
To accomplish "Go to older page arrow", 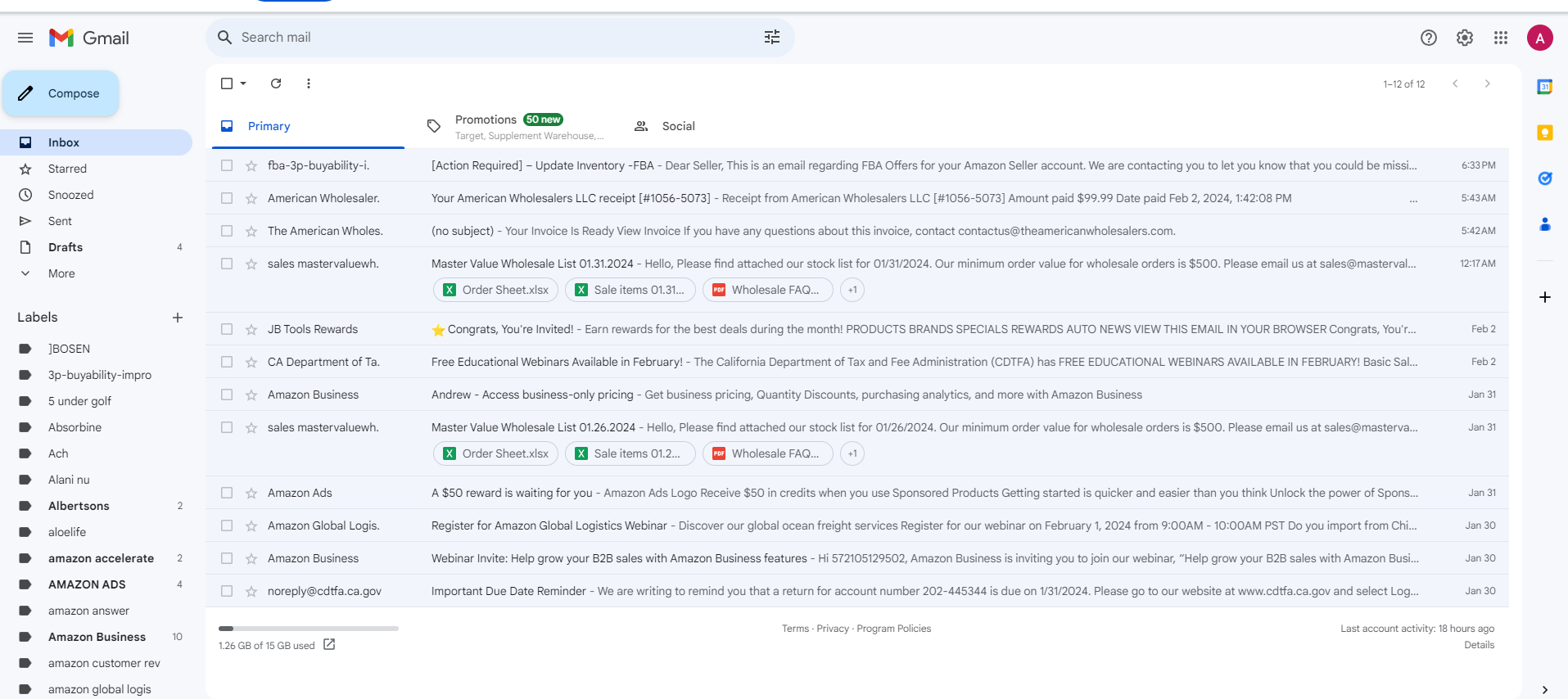I will 1488,83.
